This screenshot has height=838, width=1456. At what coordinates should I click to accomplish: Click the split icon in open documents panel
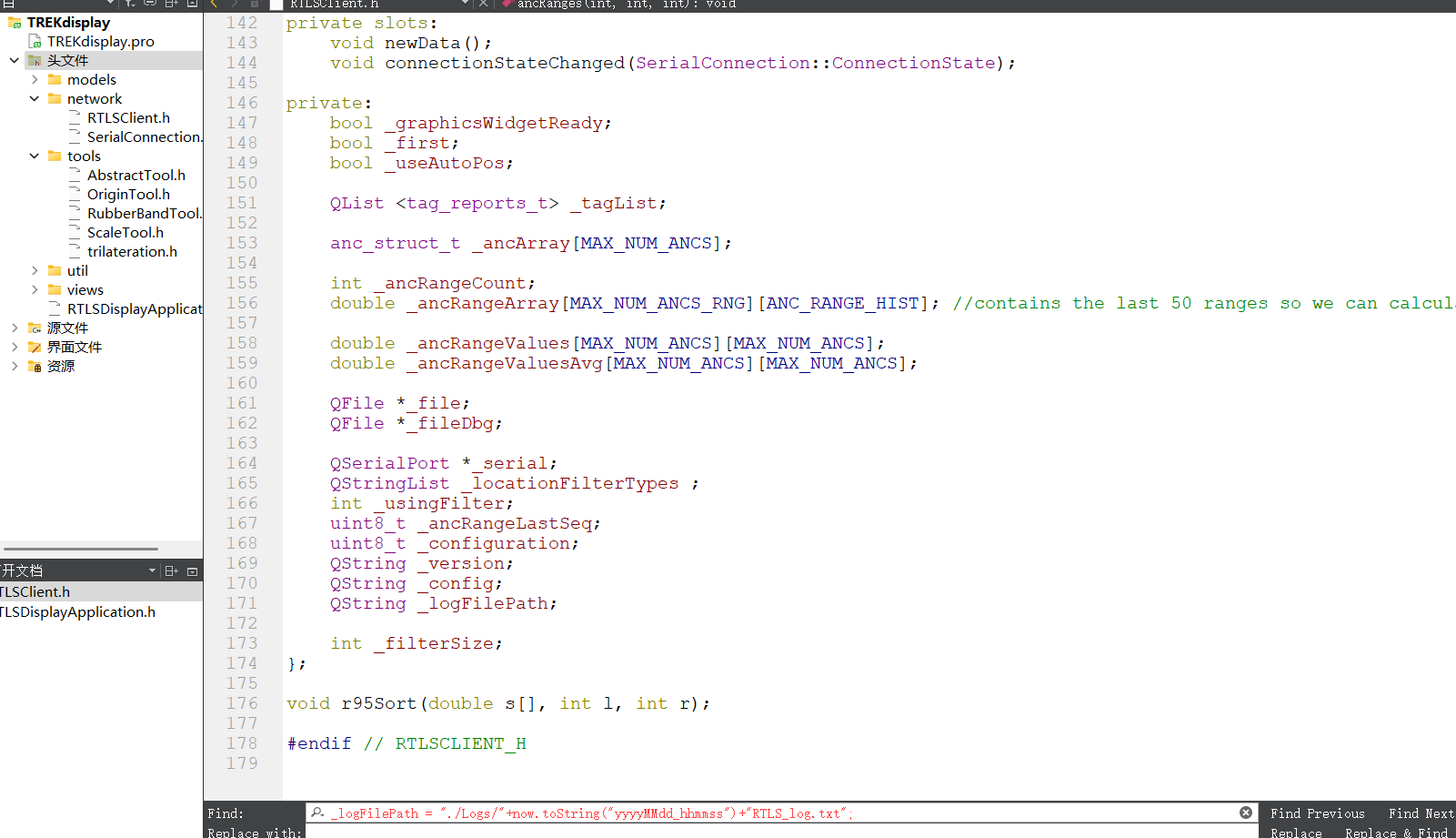(x=171, y=571)
